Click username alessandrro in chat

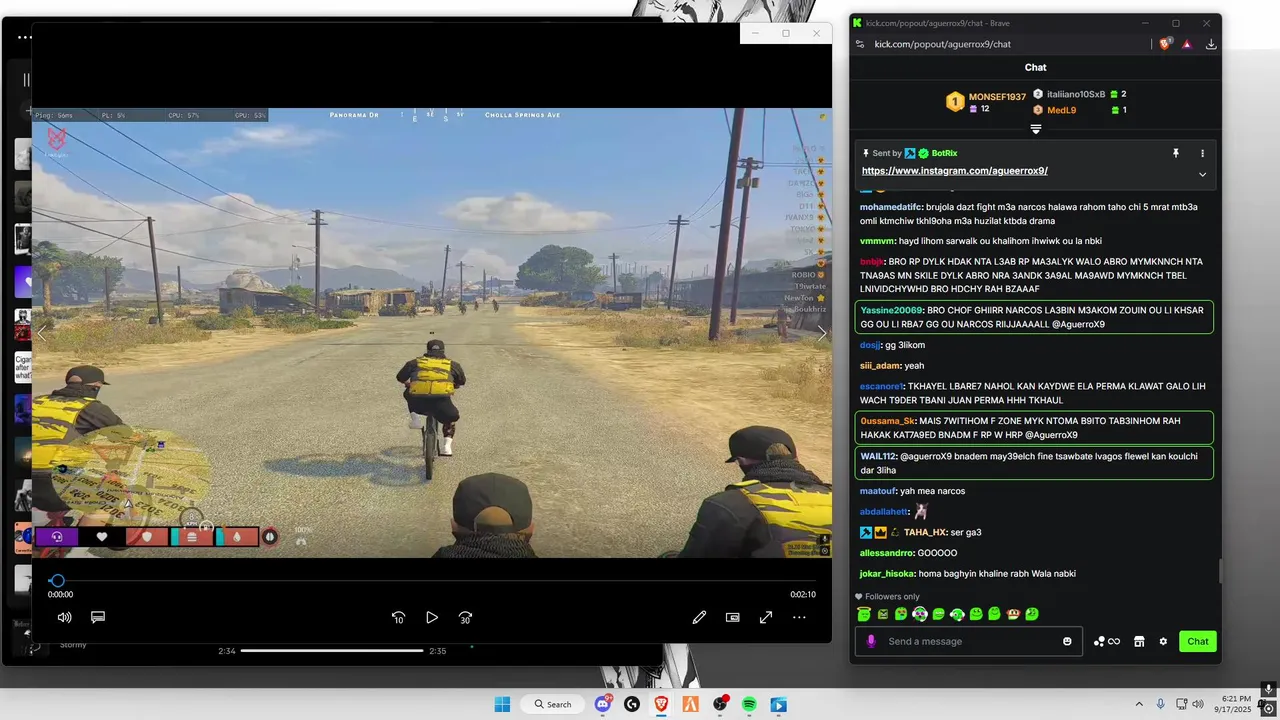887,553
